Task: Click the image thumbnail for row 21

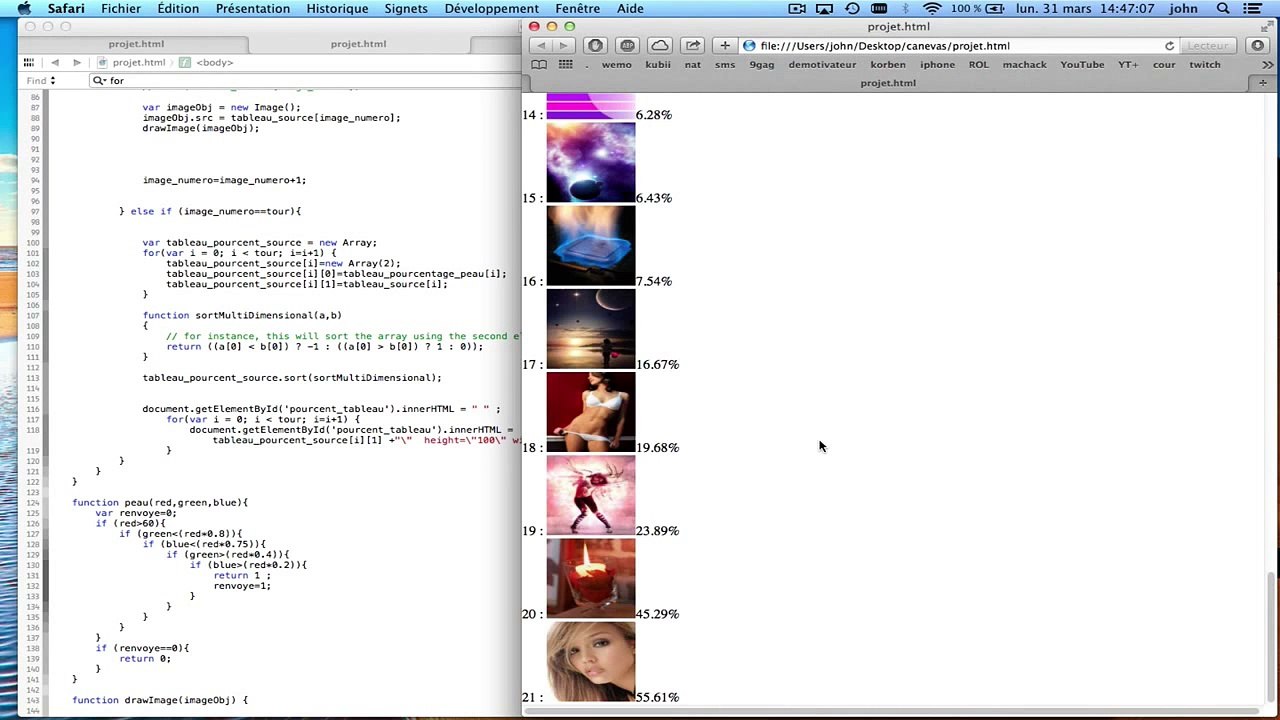Action: (591, 661)
